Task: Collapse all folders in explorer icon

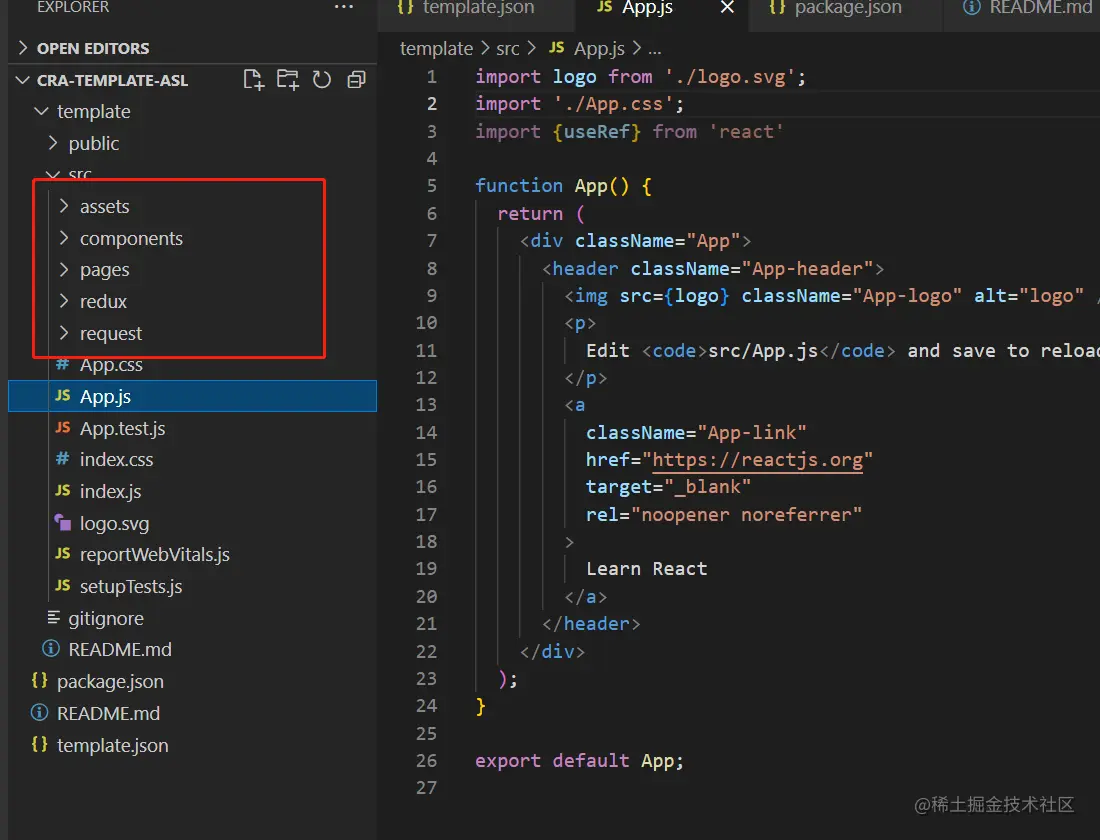Action: tap(356, 80)
